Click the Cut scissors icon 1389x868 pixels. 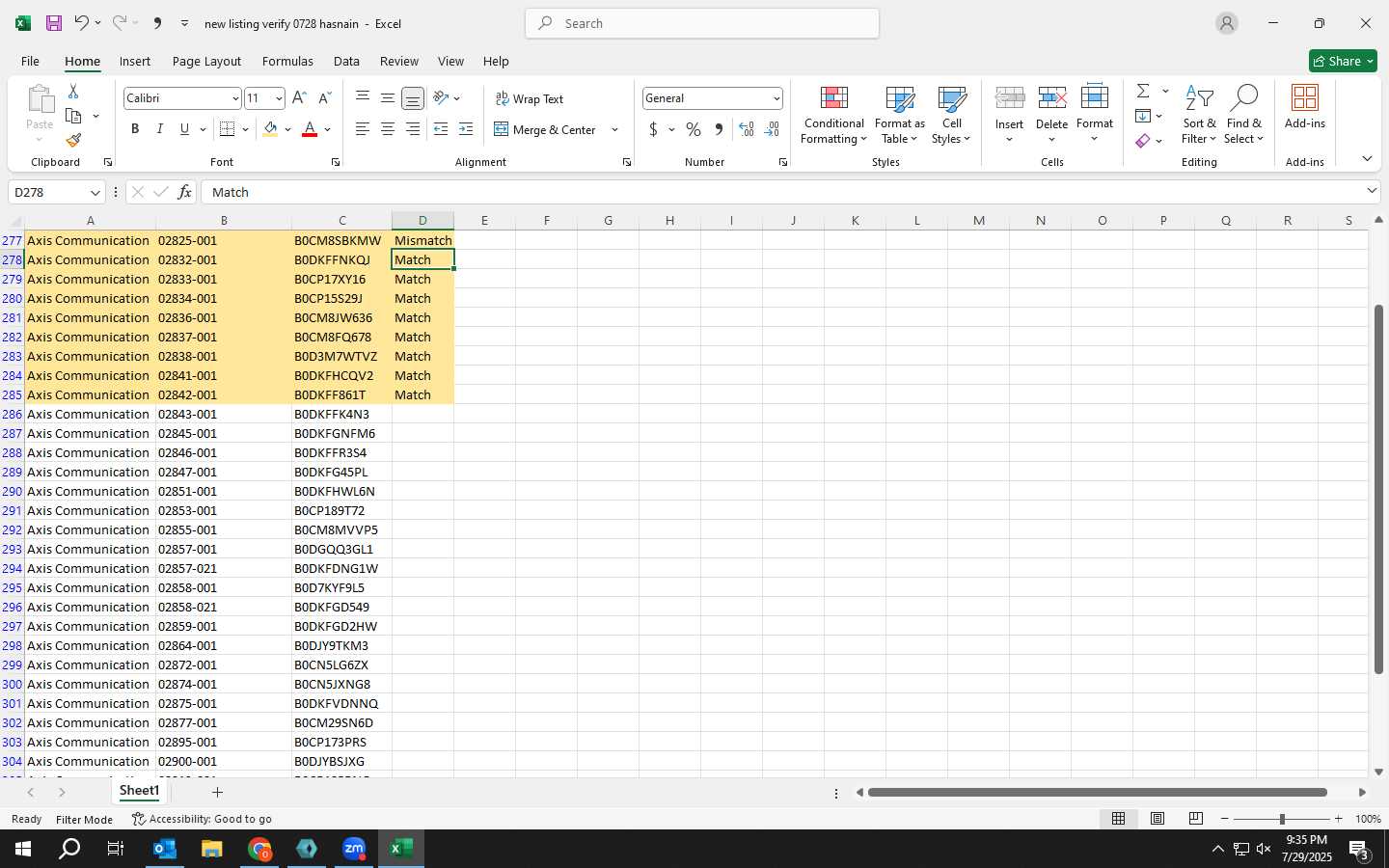point(73,91)
